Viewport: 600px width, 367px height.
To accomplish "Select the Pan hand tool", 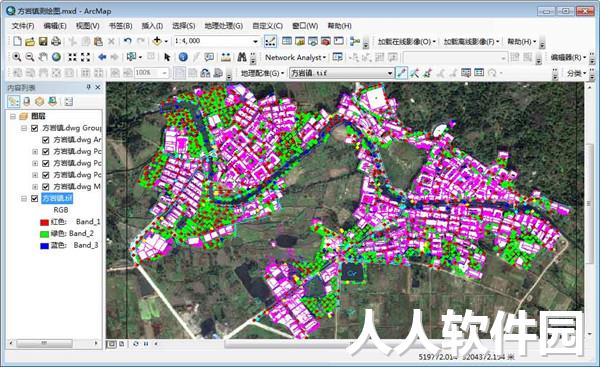I will point(43,57).
